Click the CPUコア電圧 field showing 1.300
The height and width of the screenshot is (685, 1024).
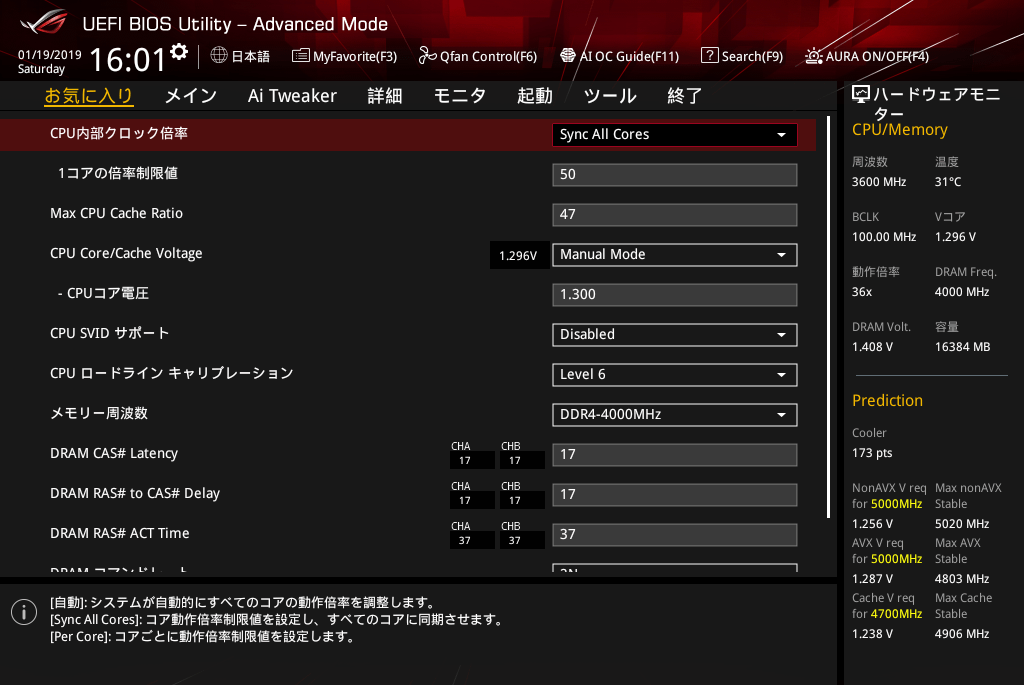[x=675, y=295]
